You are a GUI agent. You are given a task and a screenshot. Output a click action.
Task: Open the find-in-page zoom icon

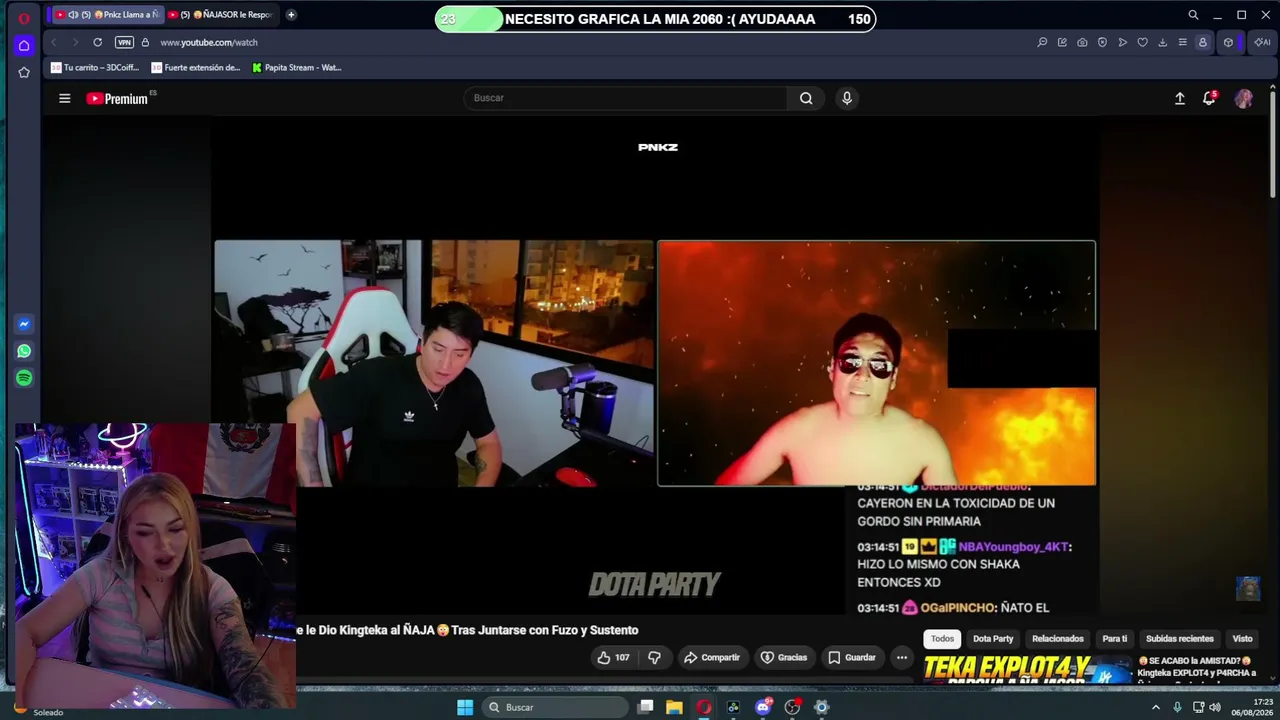[1042, 42]
